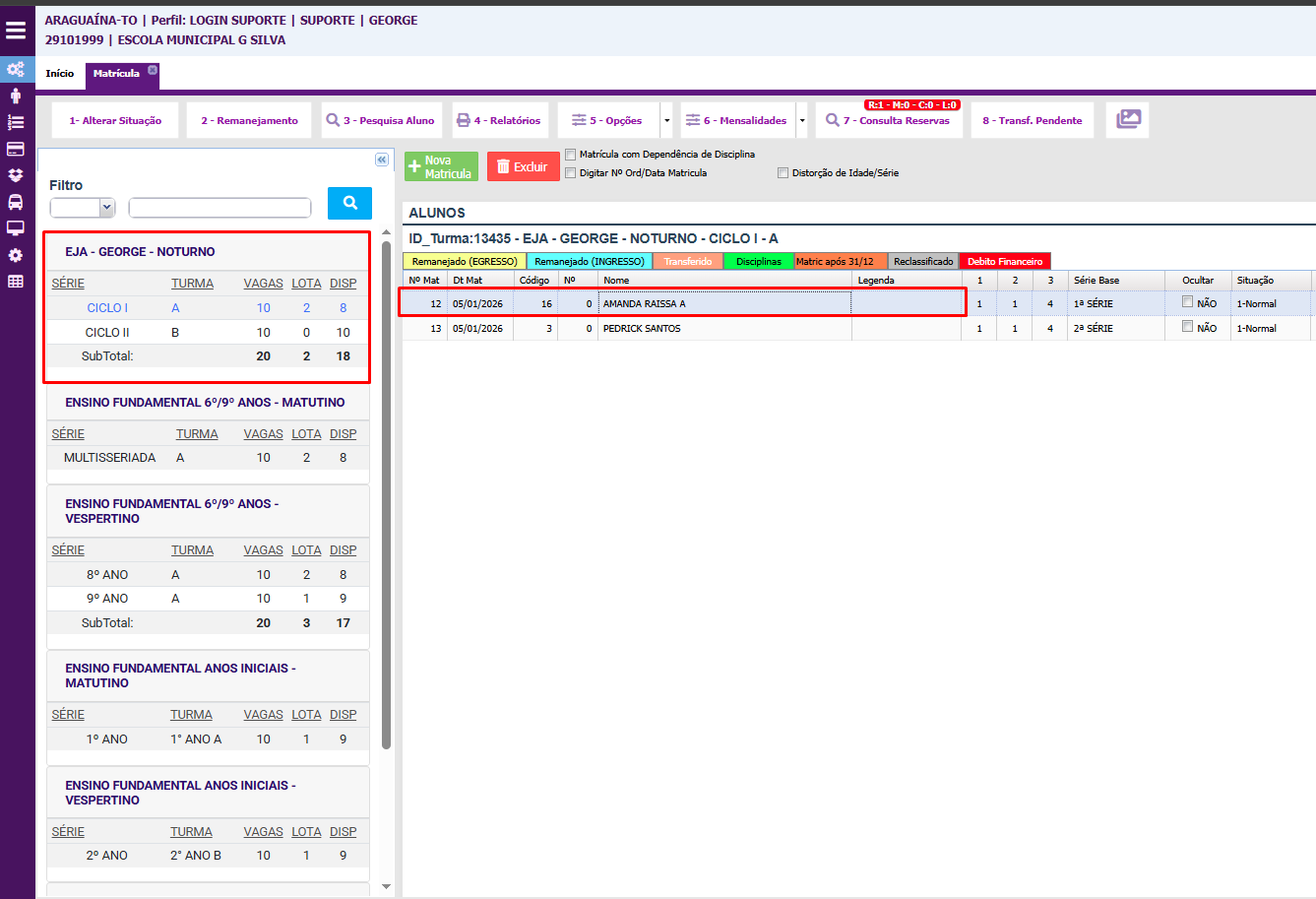Open the monitor icon in sidebar
Viewport: 1316px width, 899px height.
(x=16, y=228)
